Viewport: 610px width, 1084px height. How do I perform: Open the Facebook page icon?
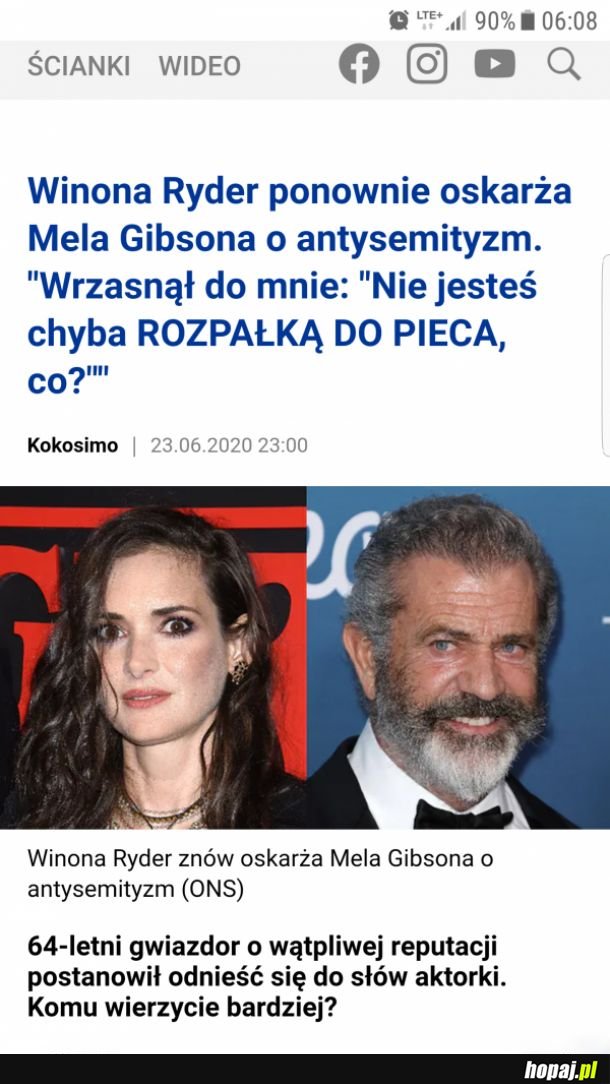point(359,64)
